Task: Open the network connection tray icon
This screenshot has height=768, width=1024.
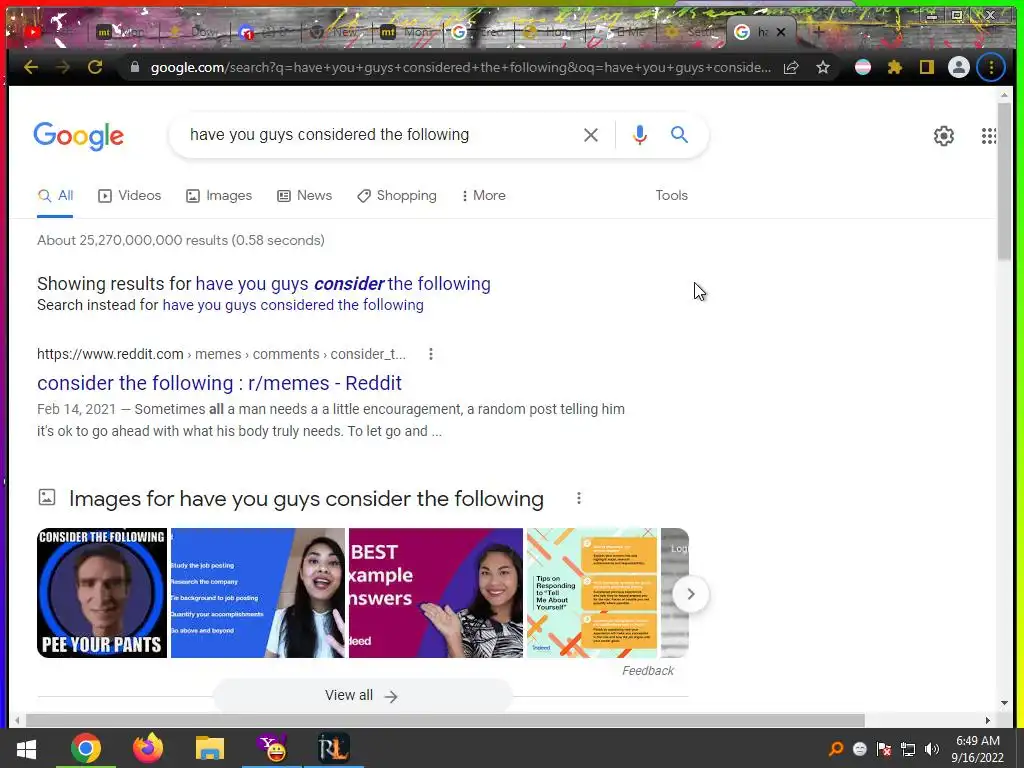Action: coord(908,749)
